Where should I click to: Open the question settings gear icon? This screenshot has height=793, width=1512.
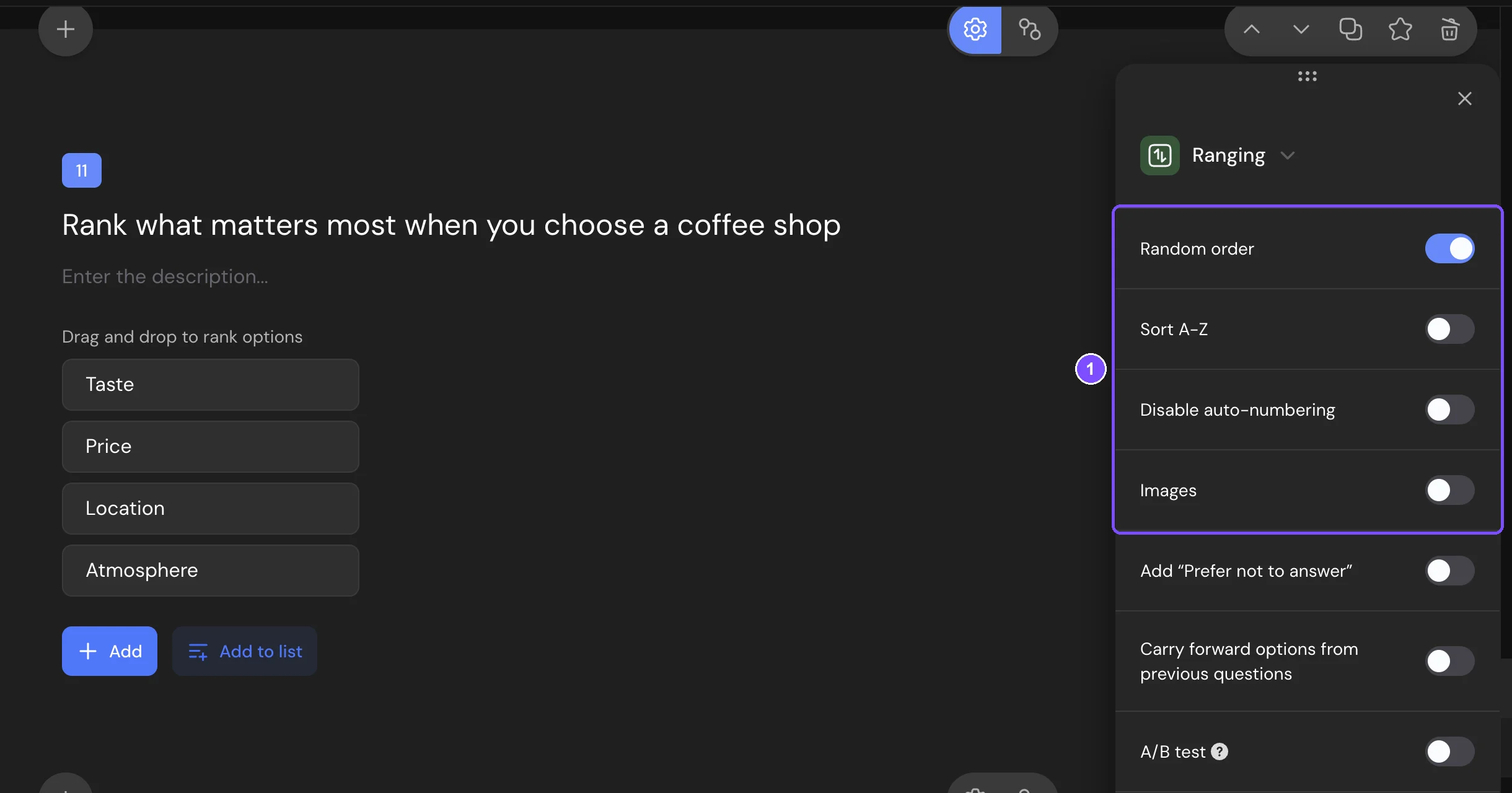tap(975, 29)
